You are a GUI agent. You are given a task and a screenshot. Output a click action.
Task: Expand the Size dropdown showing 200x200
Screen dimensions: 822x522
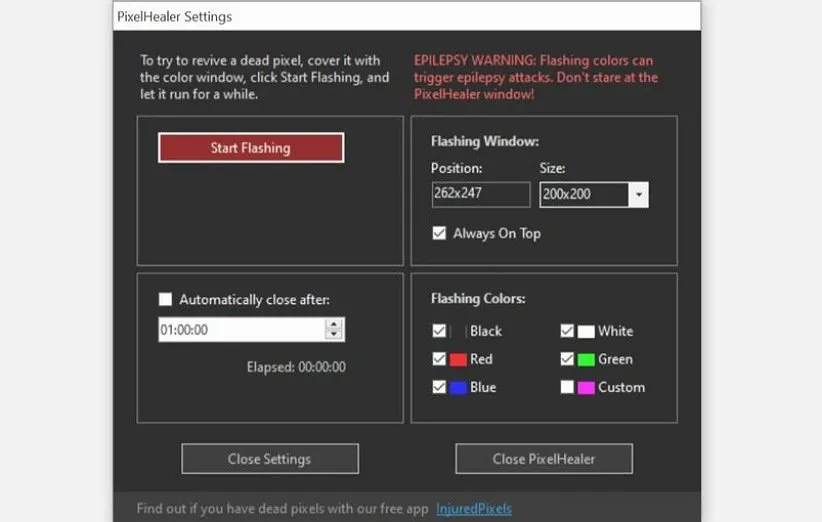point(639,194)
